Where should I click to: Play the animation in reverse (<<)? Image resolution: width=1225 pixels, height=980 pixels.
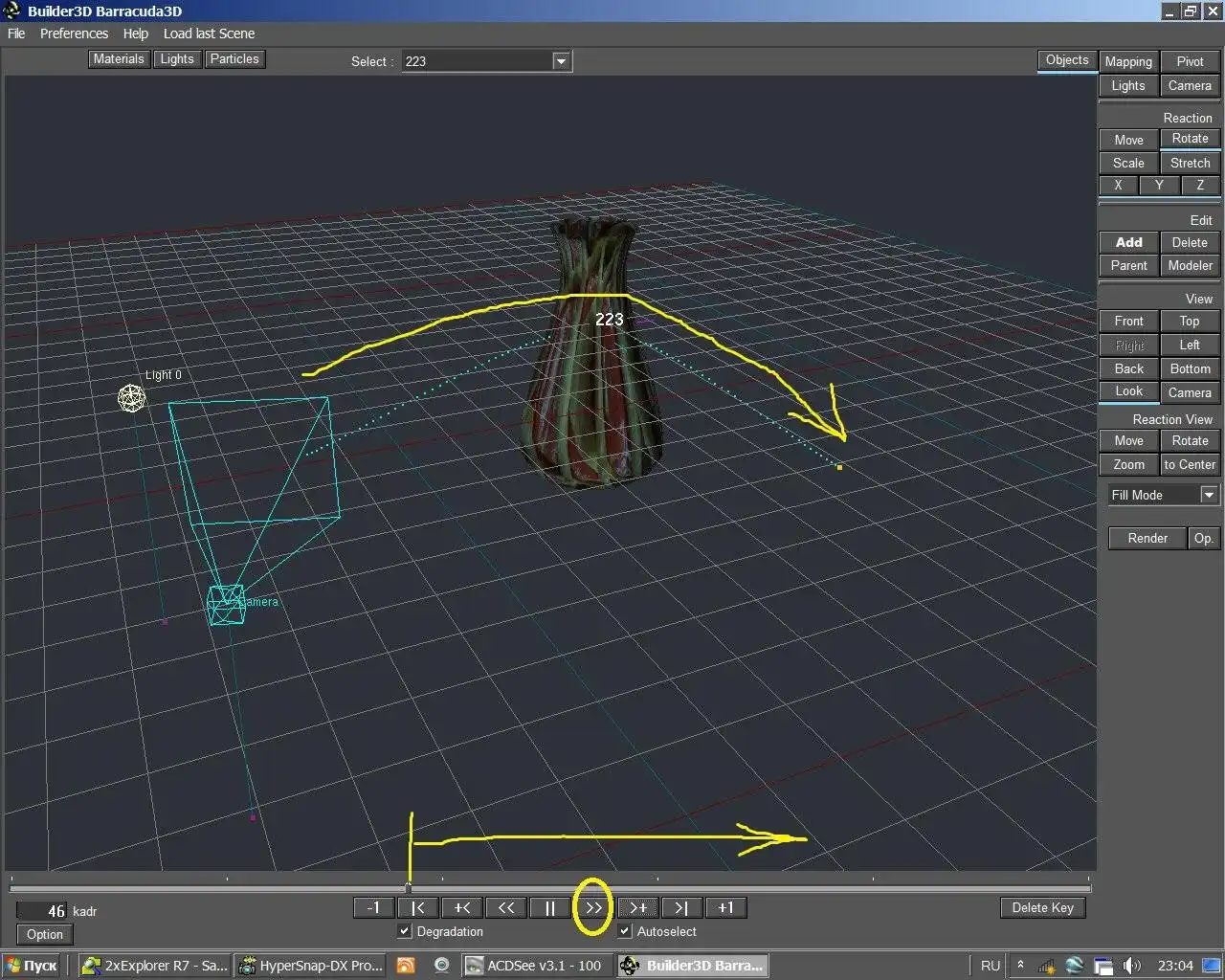click(x=506, y=907)
